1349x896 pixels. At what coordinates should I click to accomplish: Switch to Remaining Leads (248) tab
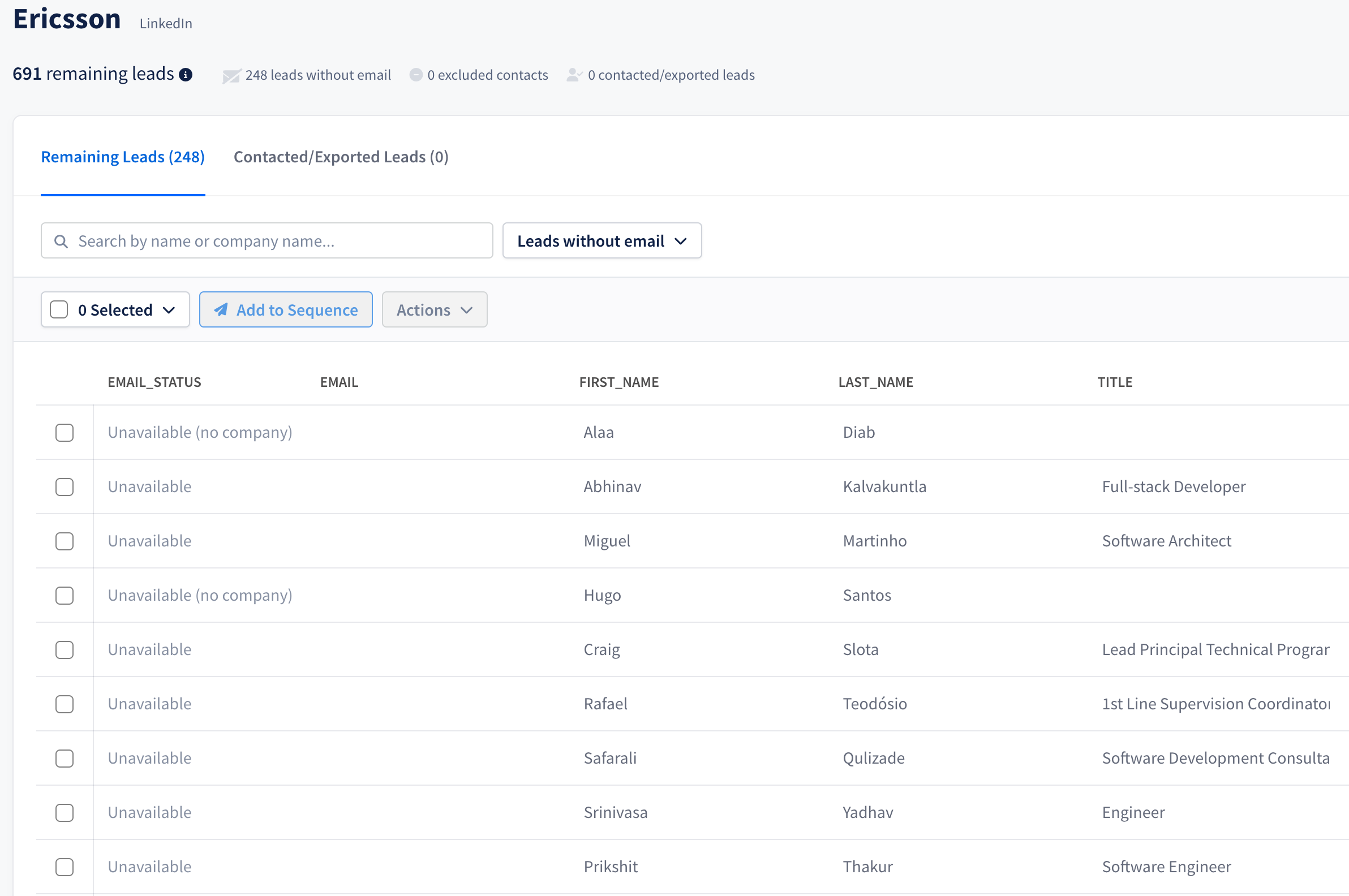123,157
